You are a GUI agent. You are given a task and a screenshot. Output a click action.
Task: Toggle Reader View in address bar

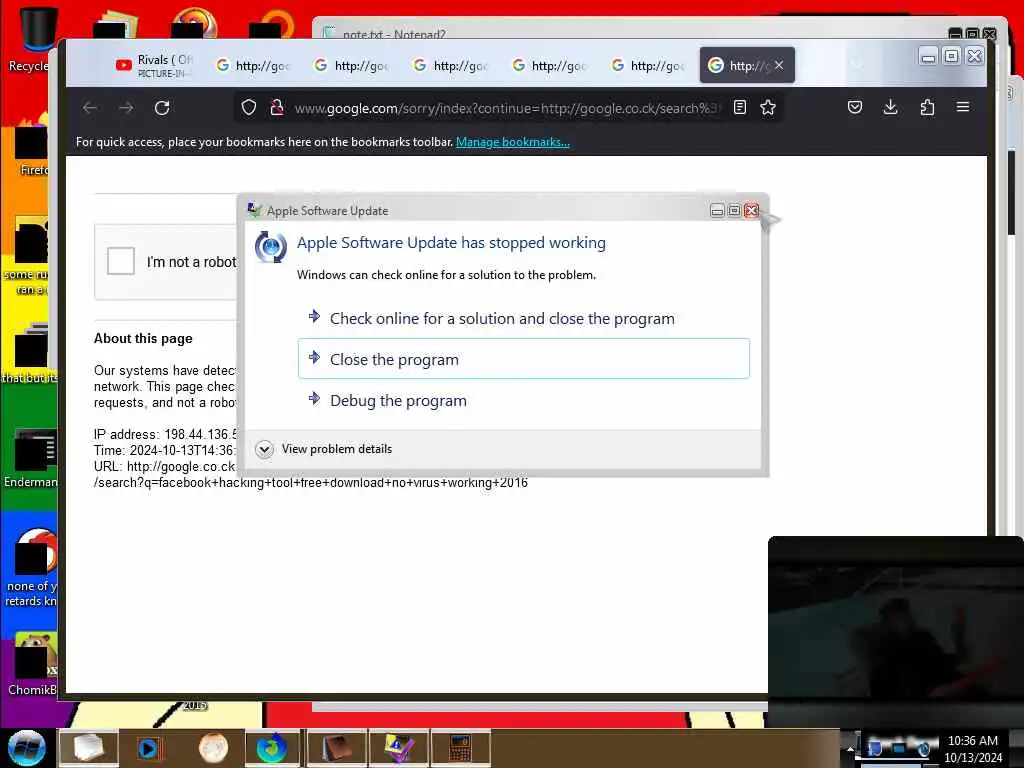pyautogui.click(x=739, y=107)
